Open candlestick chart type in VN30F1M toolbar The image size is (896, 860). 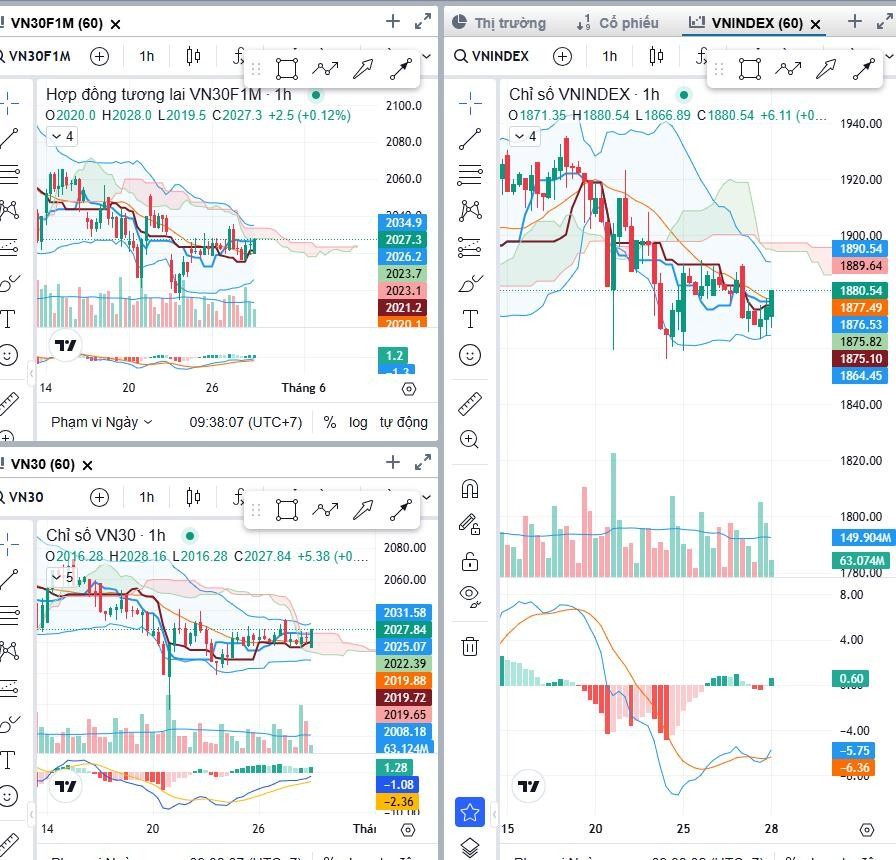(x=193, y=56)
